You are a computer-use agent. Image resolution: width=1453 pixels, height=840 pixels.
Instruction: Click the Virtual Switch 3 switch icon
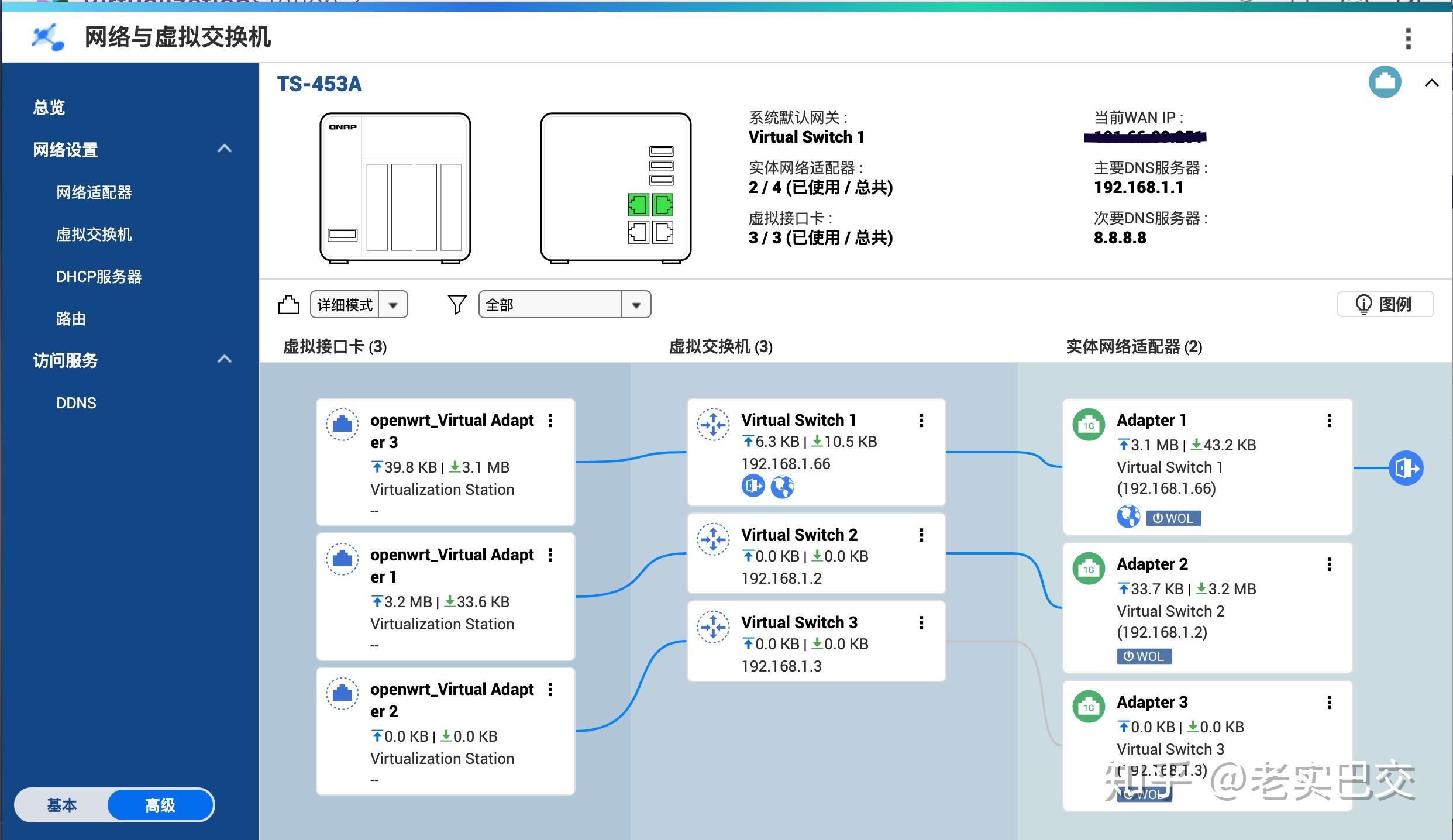pyautogui.click(x=713, y=626)
